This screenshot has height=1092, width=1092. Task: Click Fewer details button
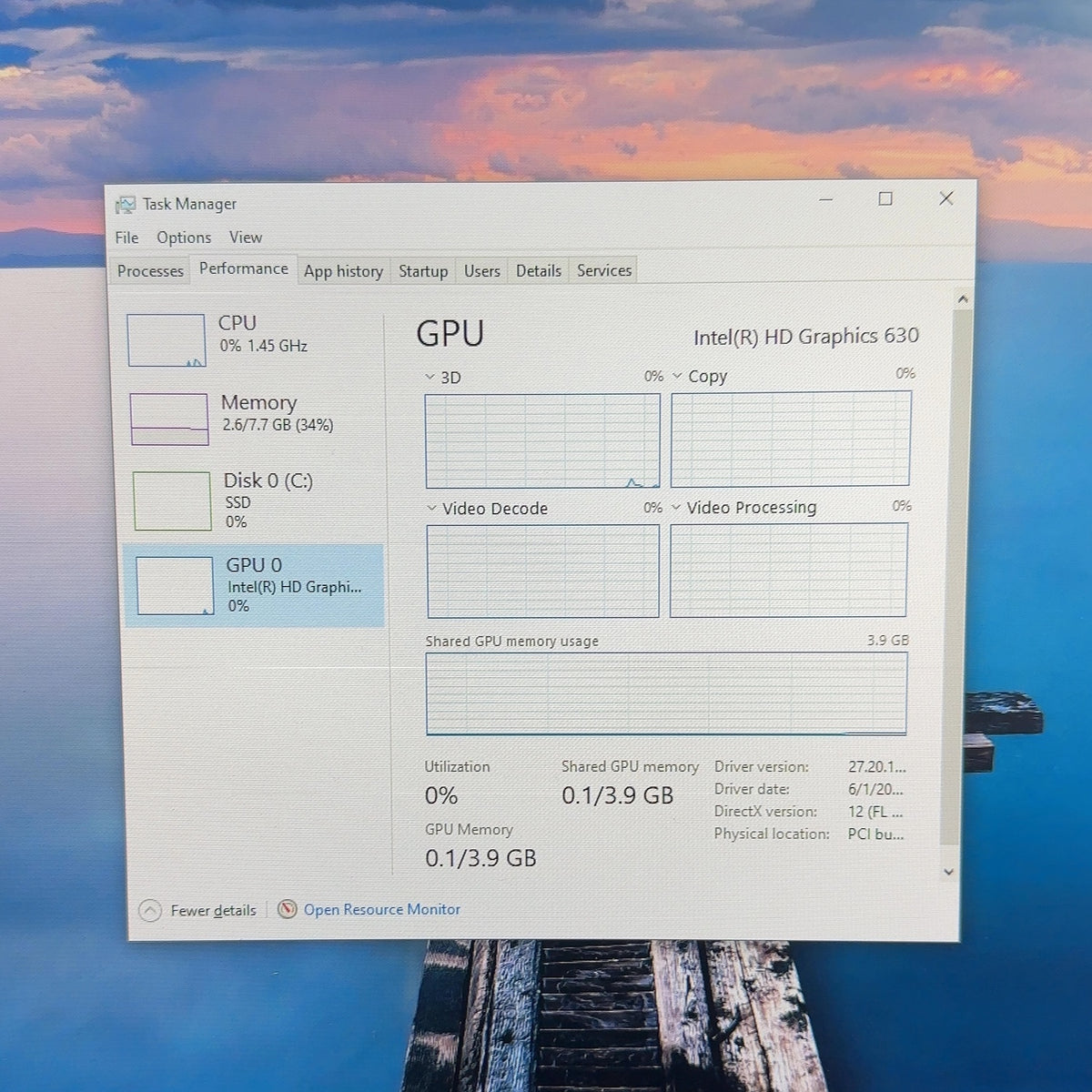pos(198,910)
